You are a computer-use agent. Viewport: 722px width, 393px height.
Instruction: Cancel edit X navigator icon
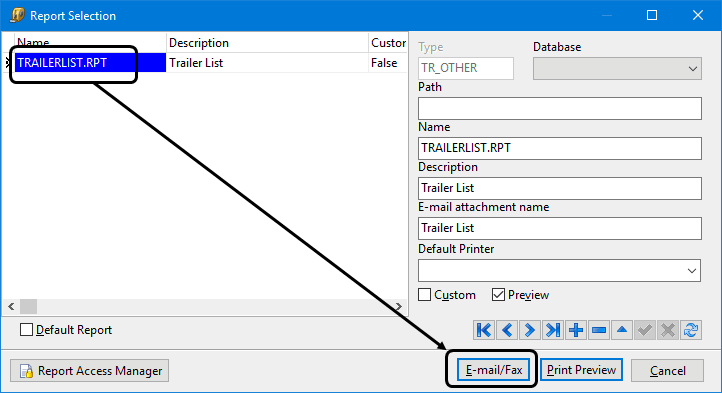668,330
